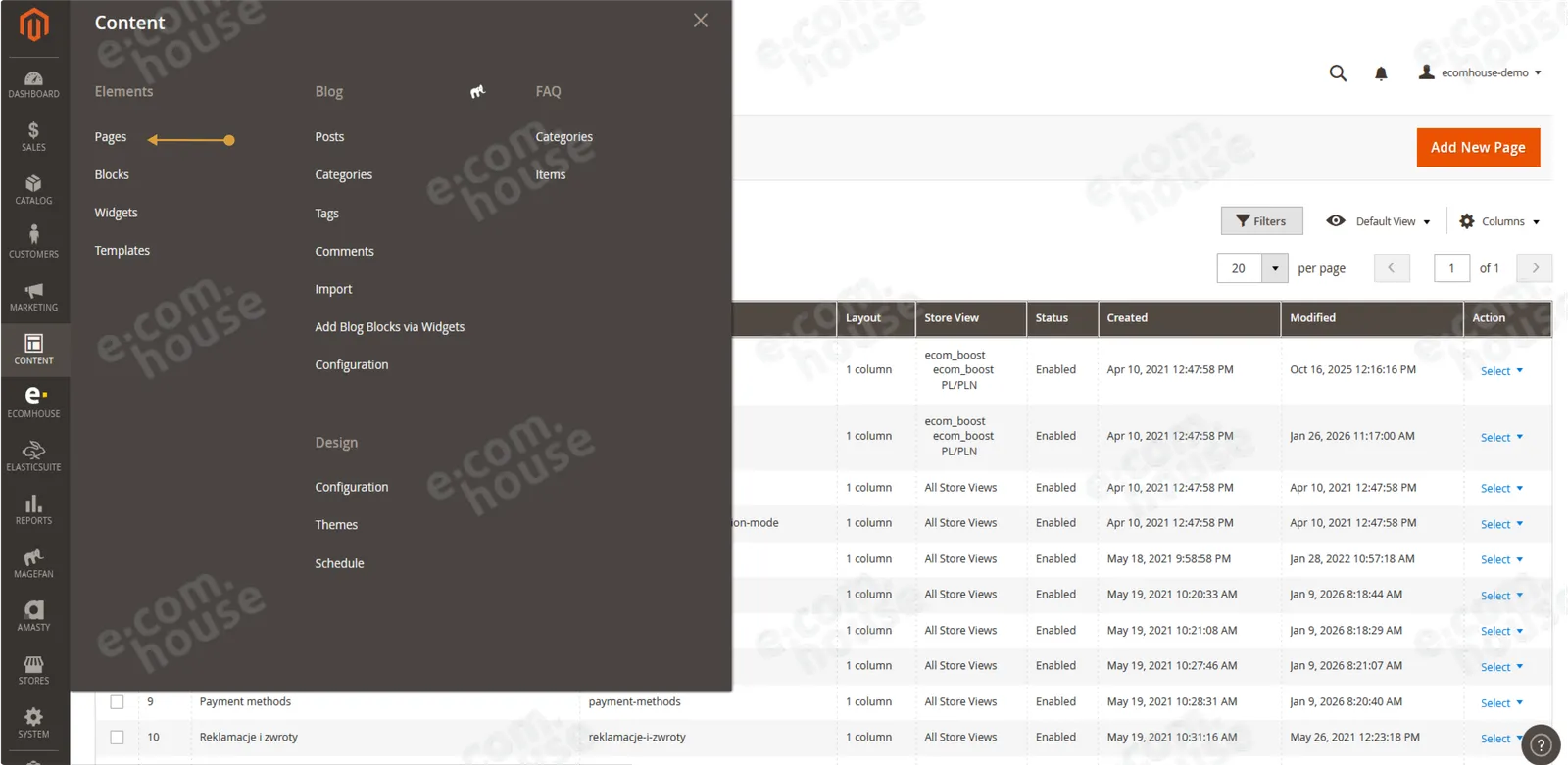Open Blog Tags menu item
Image resolution: width=1568 pixels, height=765 pixels.
click(x=326, y=214)
